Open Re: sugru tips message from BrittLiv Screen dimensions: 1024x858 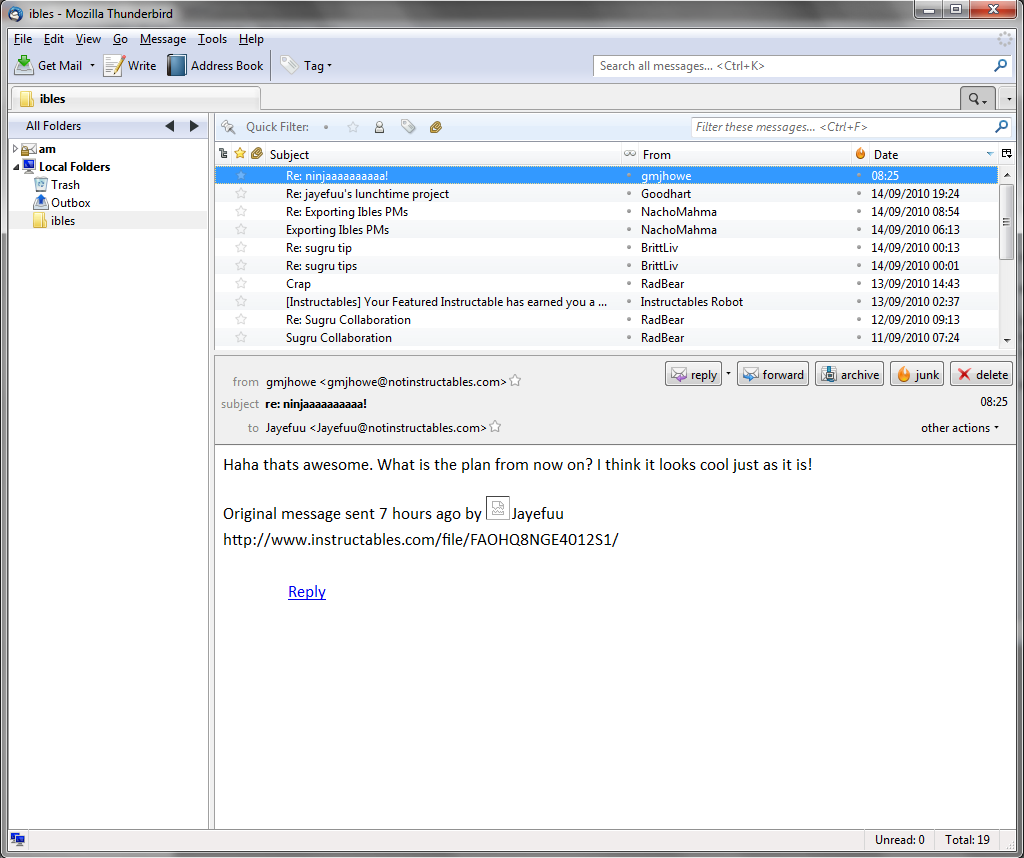pyautogui.click(x=607, y=266)
